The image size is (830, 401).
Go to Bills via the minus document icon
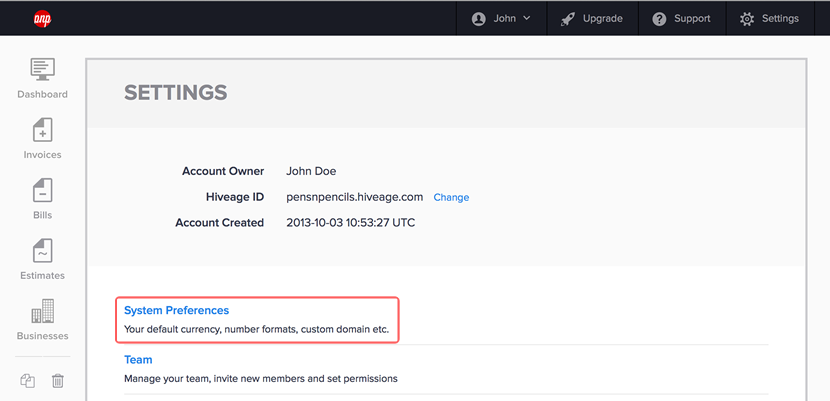tap(42, 190)
